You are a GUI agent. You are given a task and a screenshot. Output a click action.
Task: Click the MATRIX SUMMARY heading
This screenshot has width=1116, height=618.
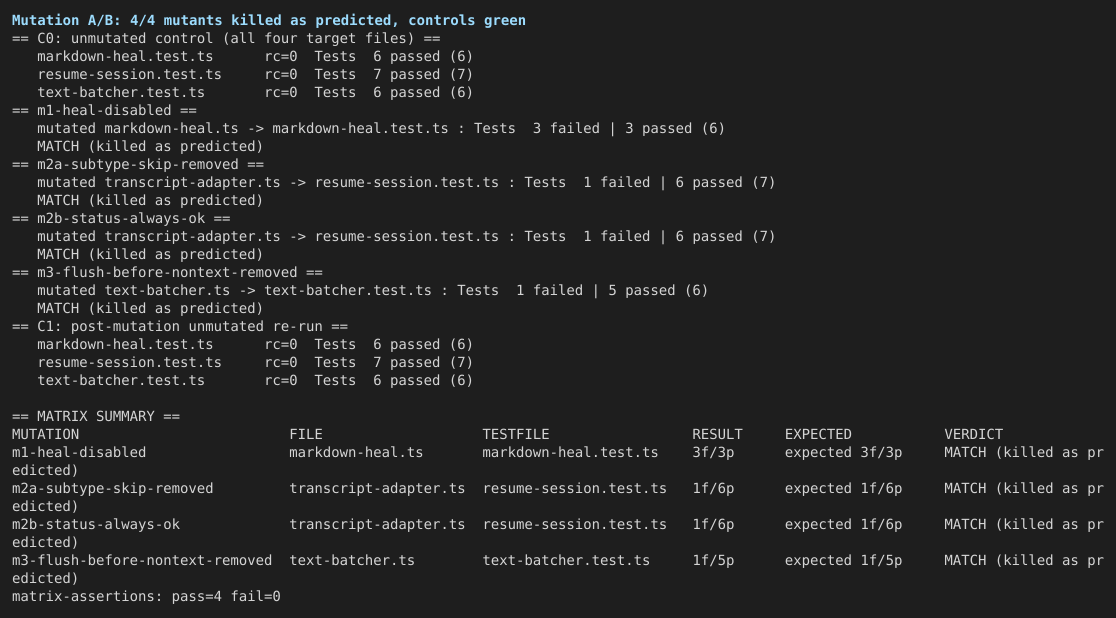(96, 417)
